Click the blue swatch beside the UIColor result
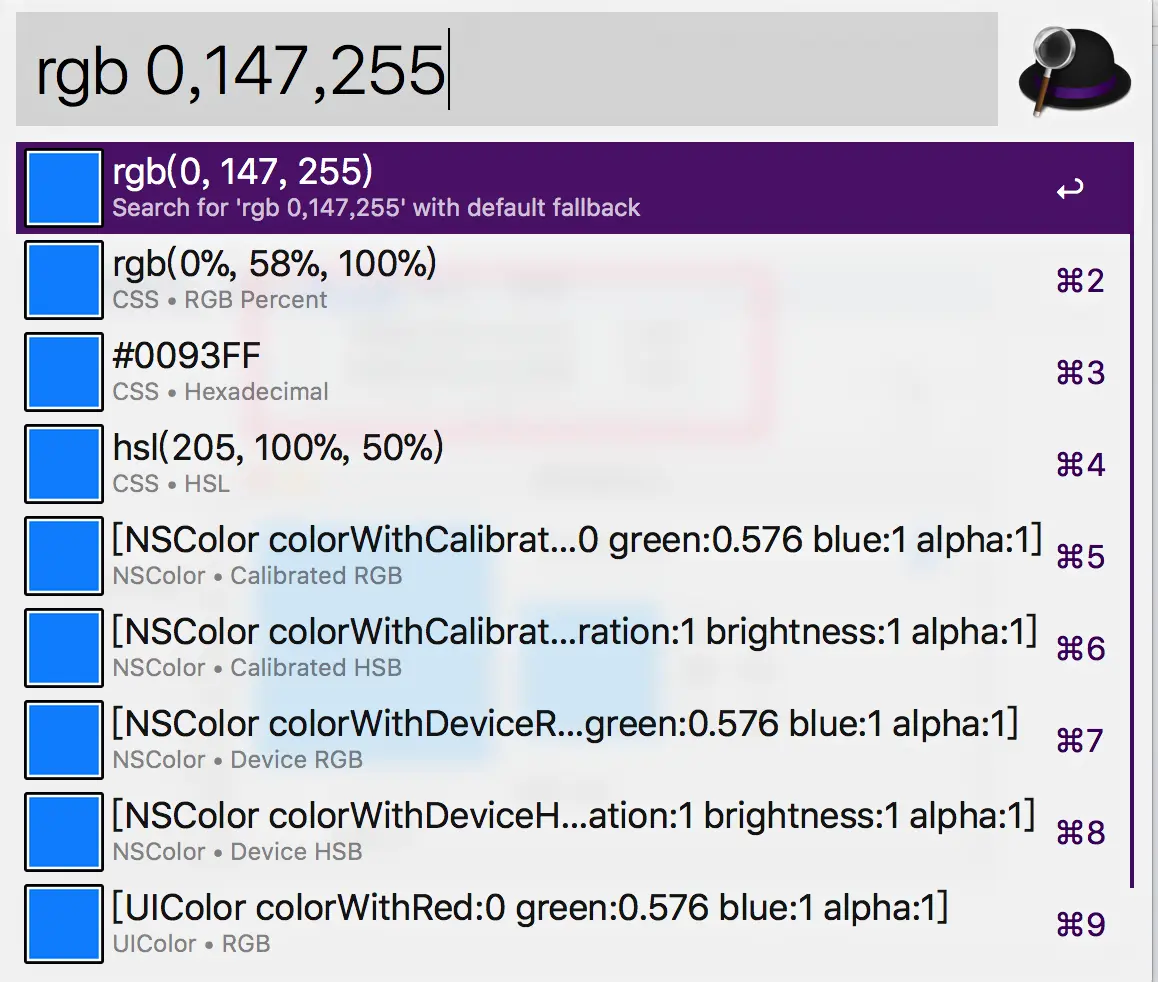Screen dimensions: 1158x982 pyautogui.click(x=64, y=924)
